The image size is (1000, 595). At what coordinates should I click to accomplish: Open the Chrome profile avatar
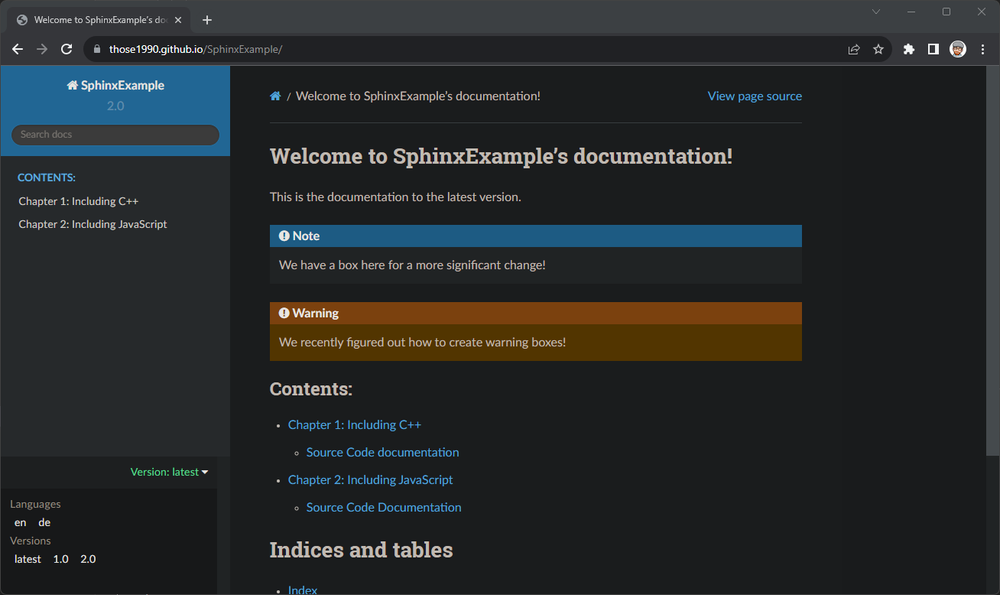[x=958, y=49]
